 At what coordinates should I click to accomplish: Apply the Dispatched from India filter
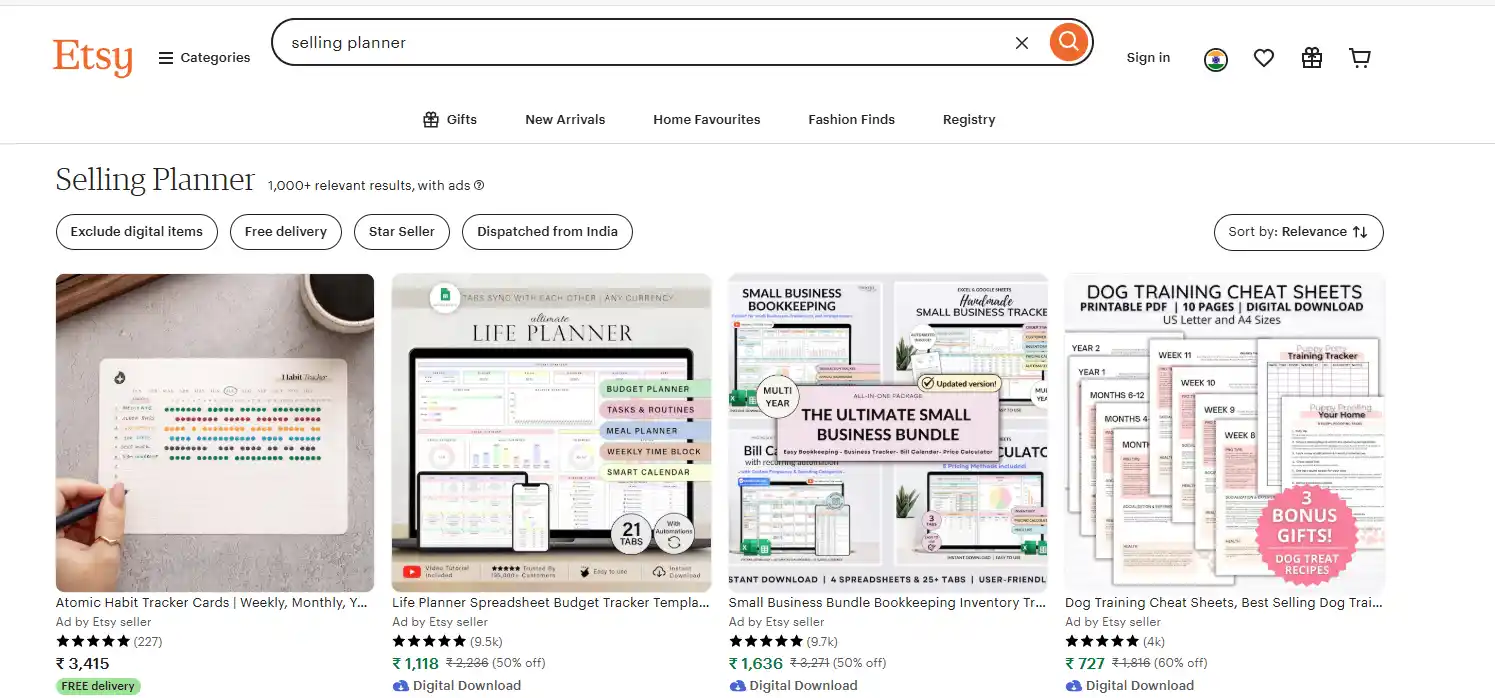[547, 231]
